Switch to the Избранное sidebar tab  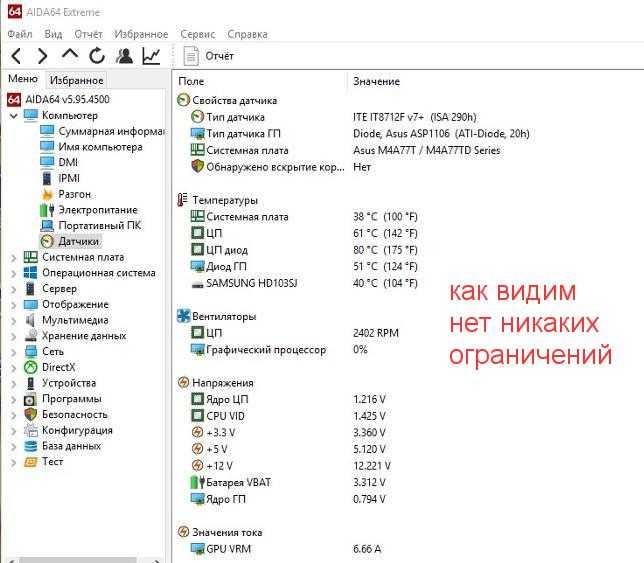coord(76,80)
